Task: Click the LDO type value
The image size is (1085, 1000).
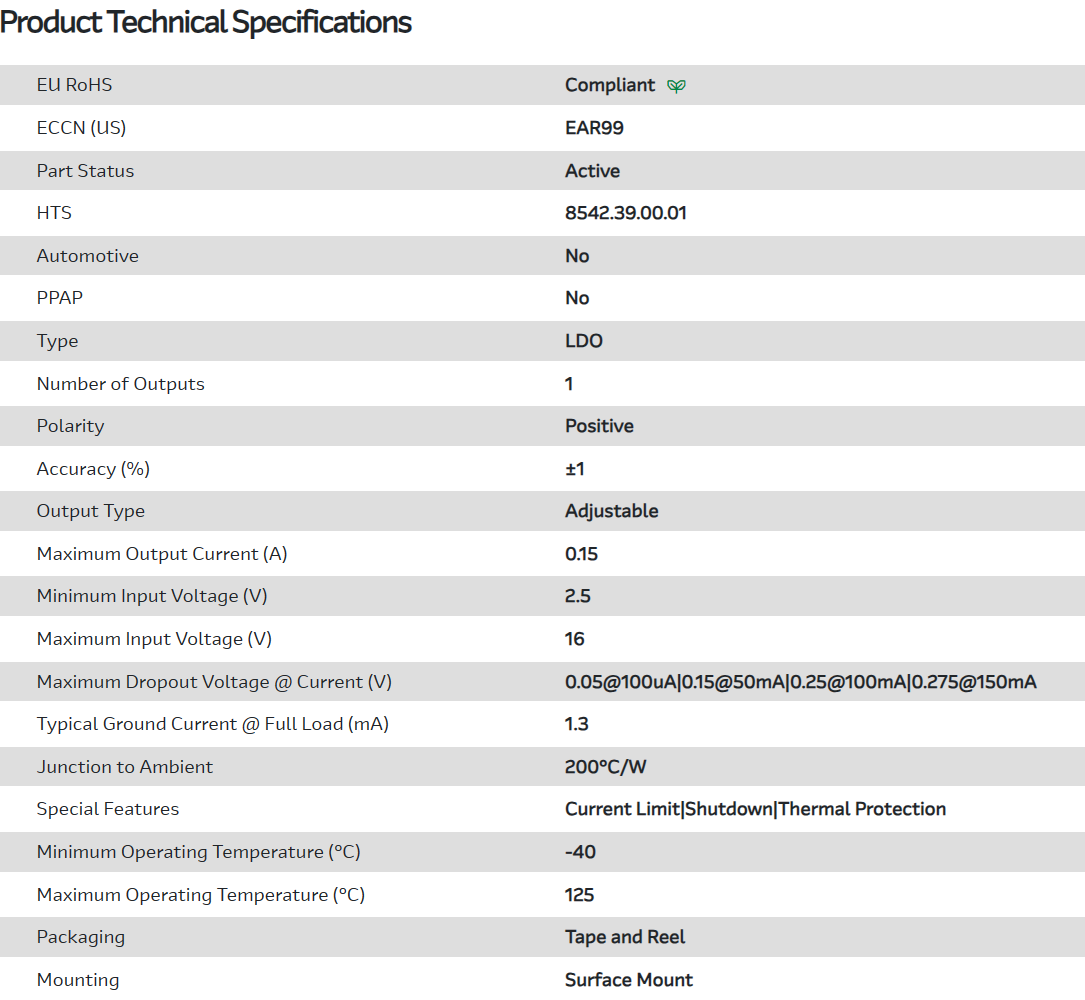Action: coord(584,341)
